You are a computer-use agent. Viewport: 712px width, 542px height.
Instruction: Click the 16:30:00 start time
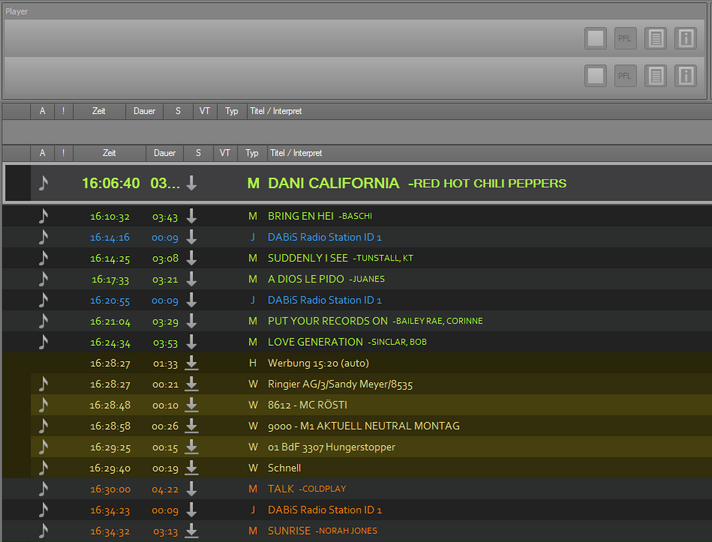click(110, 489)
